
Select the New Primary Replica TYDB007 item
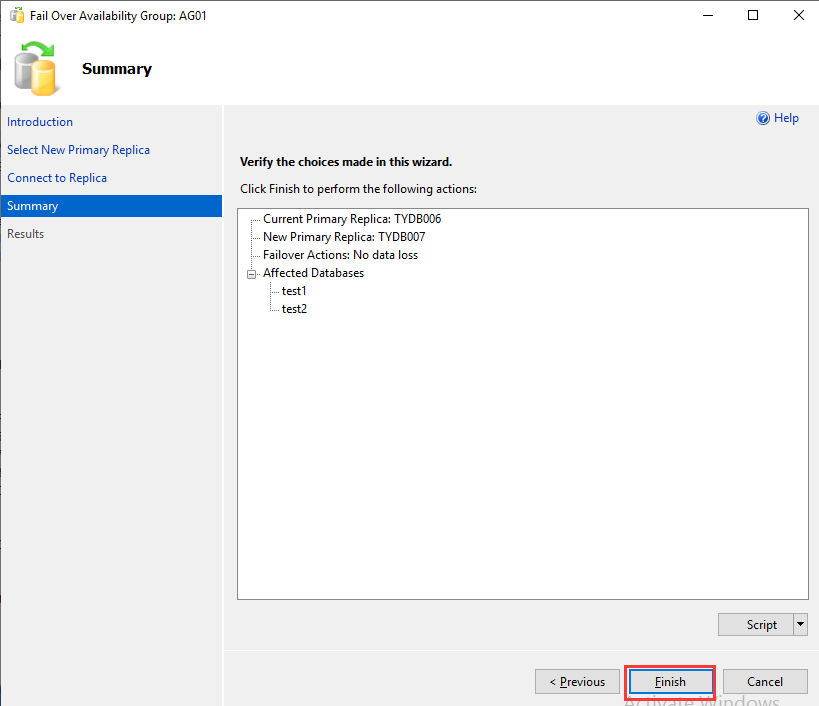click(344, 237)
